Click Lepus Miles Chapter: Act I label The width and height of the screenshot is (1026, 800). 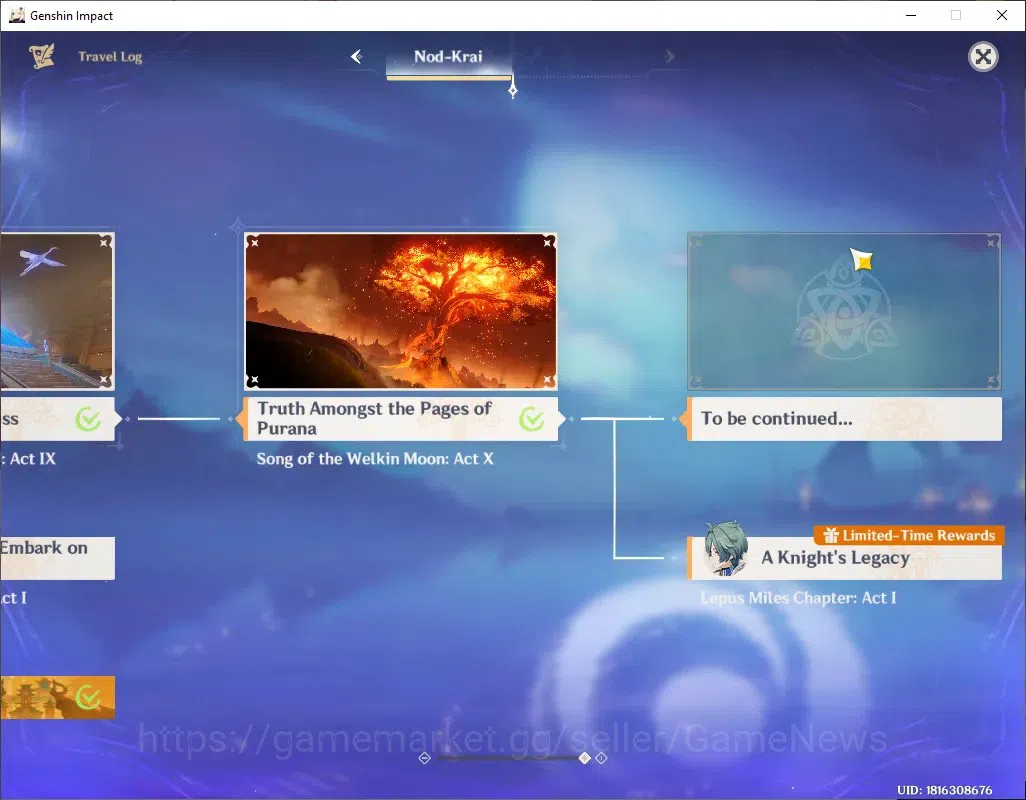pos(798,598)
